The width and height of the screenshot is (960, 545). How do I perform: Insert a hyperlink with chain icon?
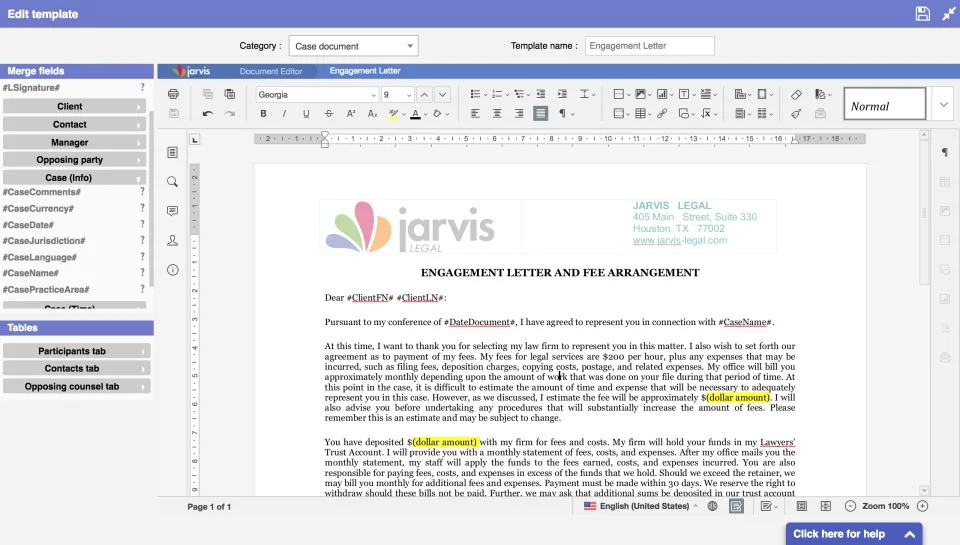pos(662,114)
